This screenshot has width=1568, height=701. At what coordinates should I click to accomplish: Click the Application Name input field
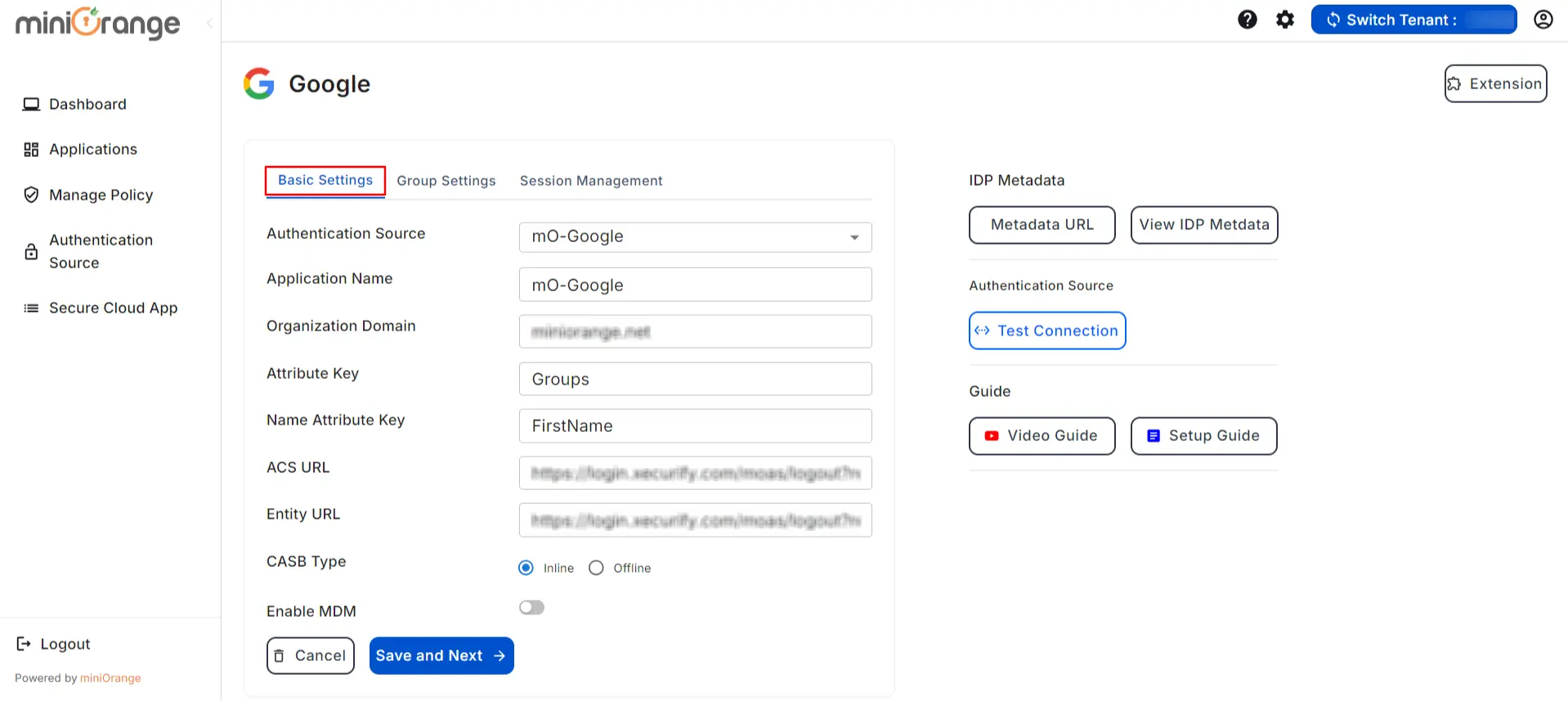696,285
